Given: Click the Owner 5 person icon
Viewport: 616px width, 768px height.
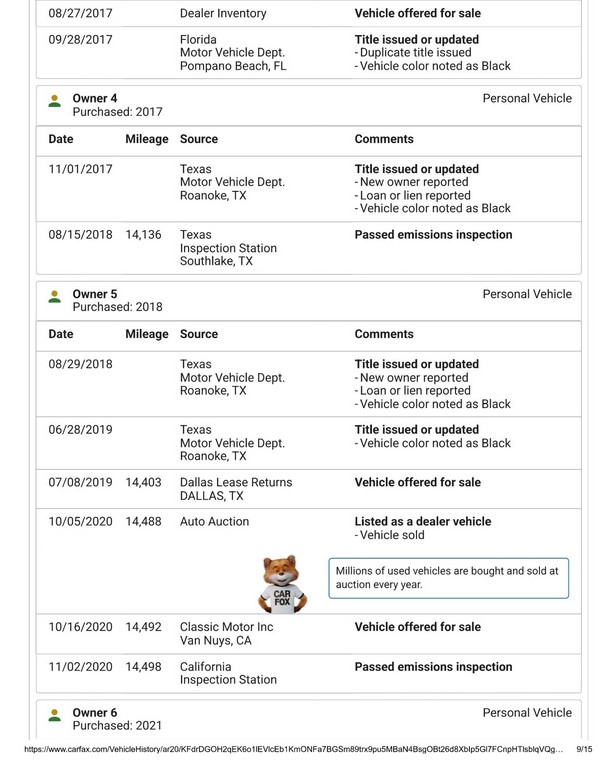Looking at the screenshot, I should (x=55, y=295).
